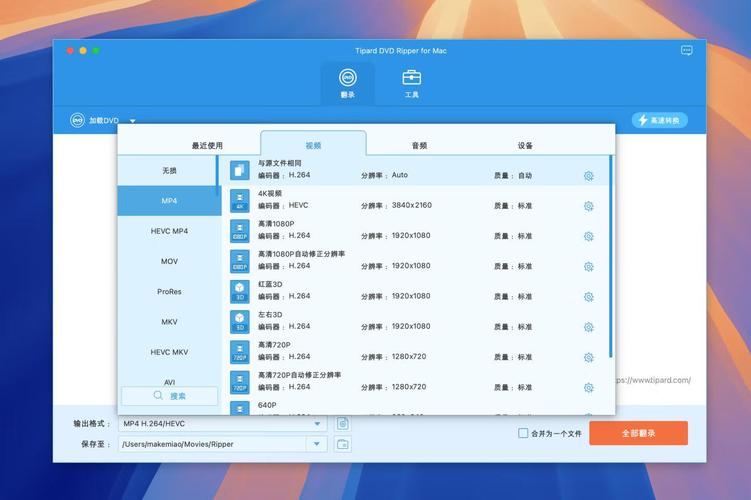Click the 加载DVD disc icon
Screen dimensions: 751x500
tap(77, 120)
